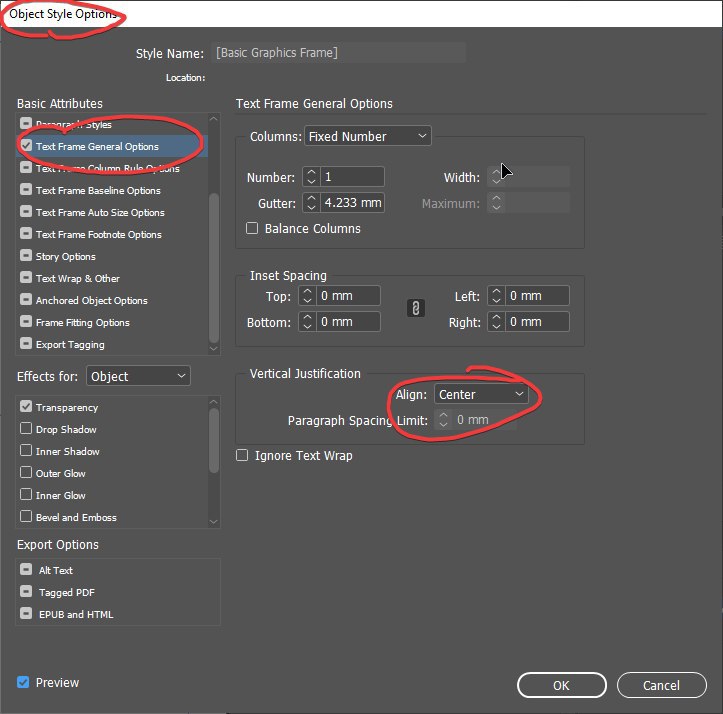Click Basic Attributes list scroll-down arrow
The image size is (723, 714).
[x=213, y=349]
